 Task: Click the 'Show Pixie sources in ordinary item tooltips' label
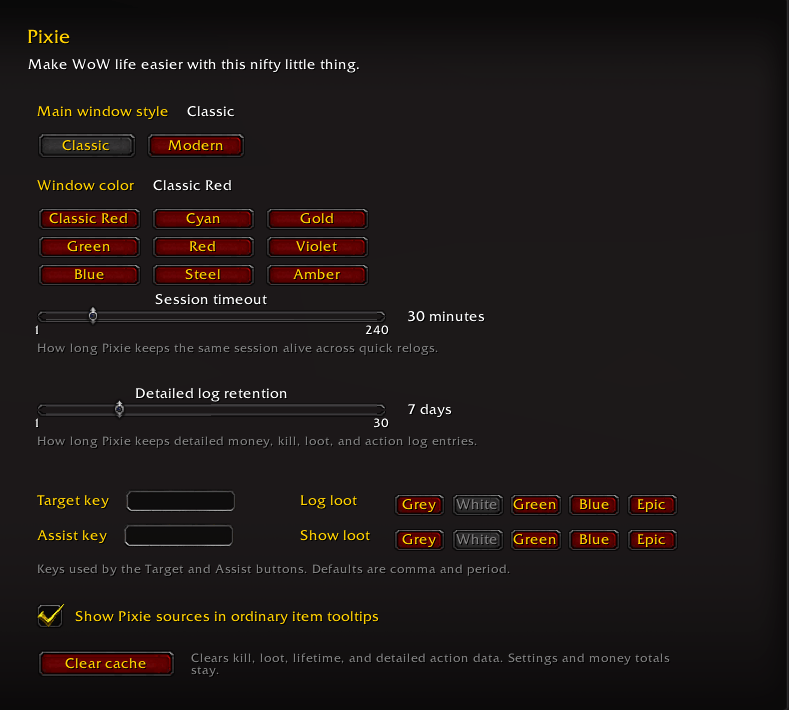coord(226,616)
